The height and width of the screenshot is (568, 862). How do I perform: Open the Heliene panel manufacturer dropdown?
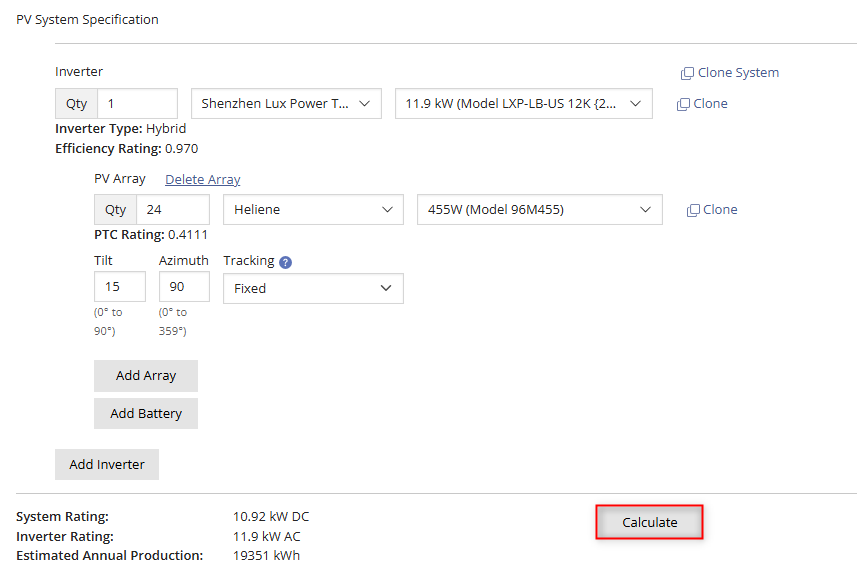point(313,210)
